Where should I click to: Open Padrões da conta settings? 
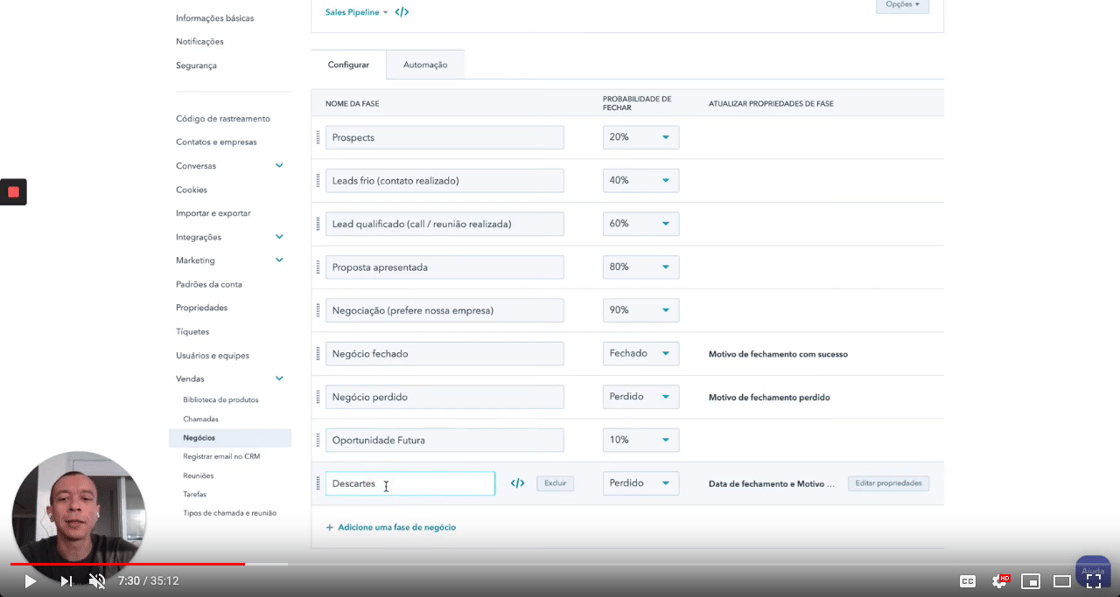[209, 284]
